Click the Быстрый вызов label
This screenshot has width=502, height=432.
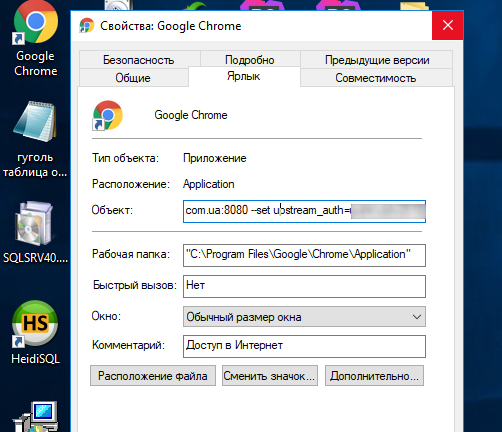tap(135, 285)
